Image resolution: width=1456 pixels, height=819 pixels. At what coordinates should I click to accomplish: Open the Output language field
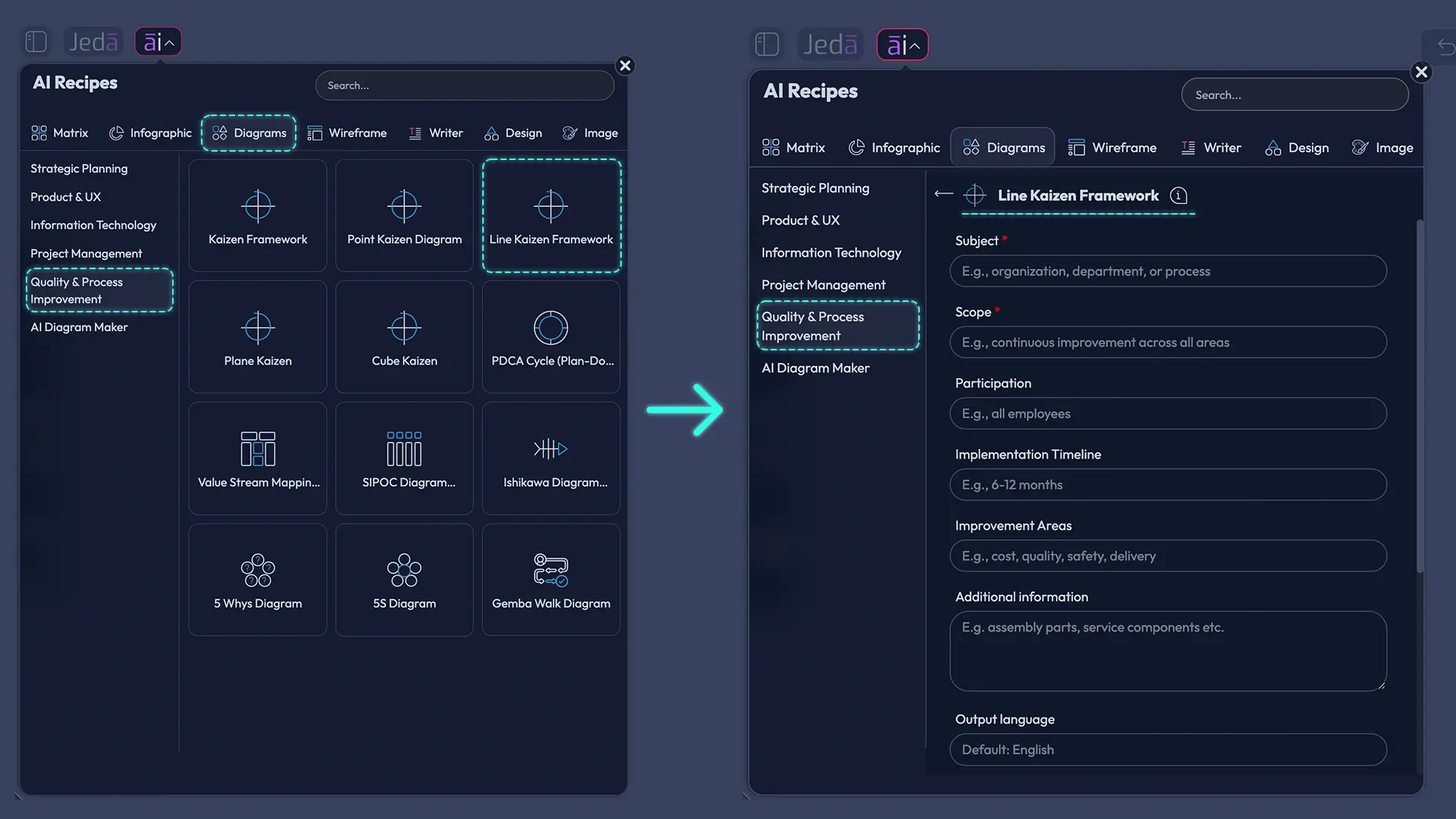(x=1168, y=749)
